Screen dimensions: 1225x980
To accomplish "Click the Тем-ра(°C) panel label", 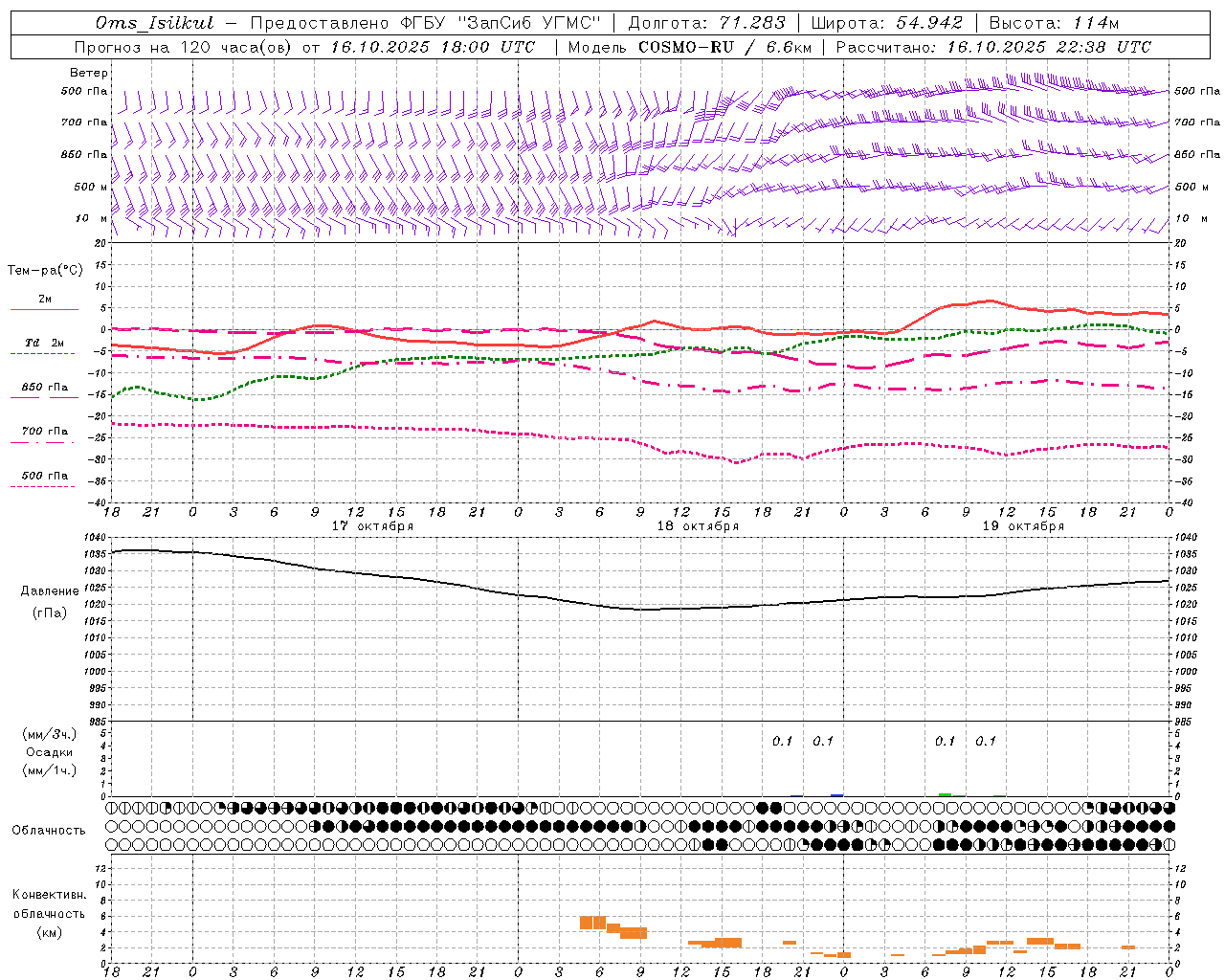I will coord(45,271).
